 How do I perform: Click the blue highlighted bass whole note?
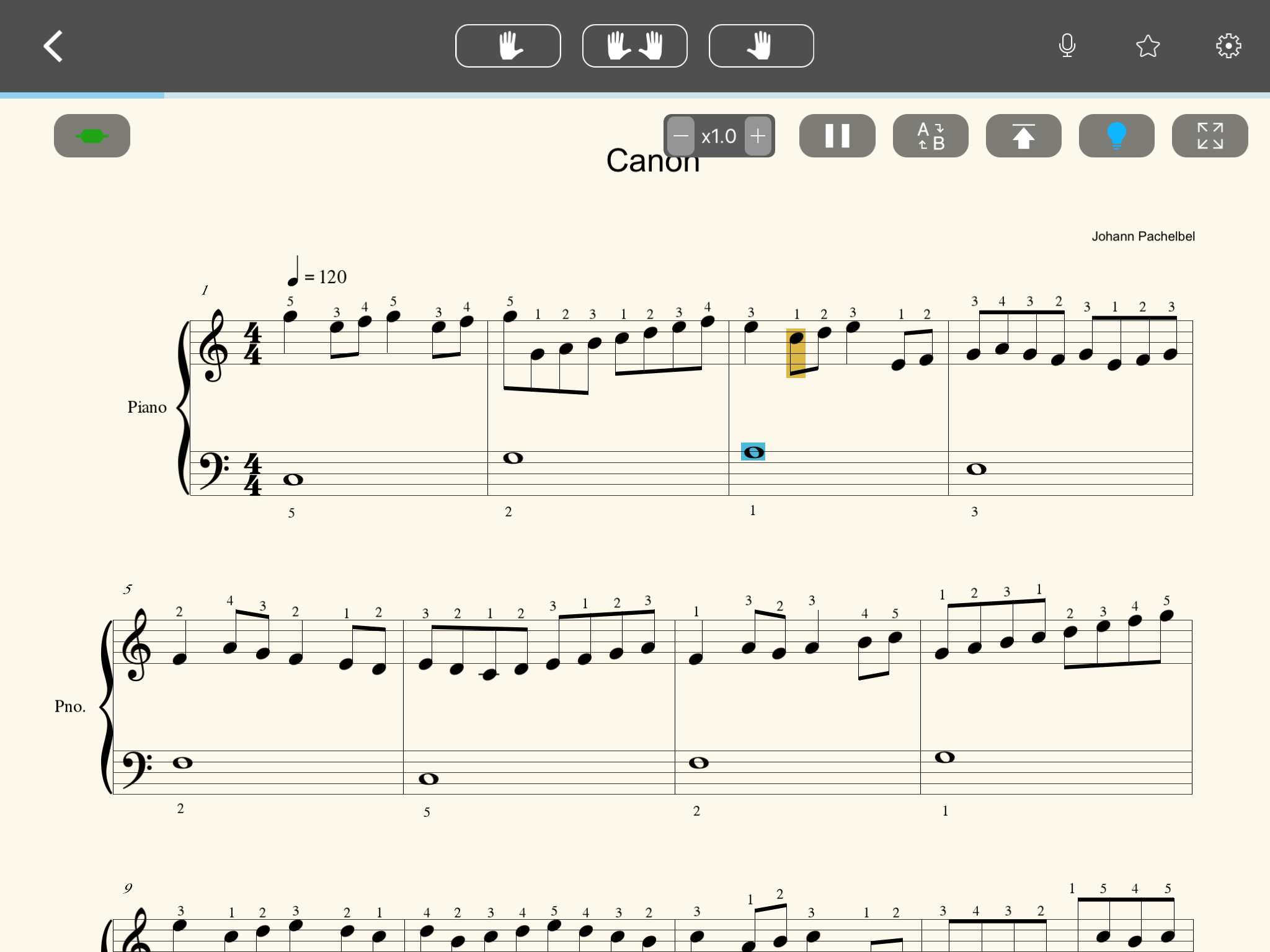[x=753, y=452]
